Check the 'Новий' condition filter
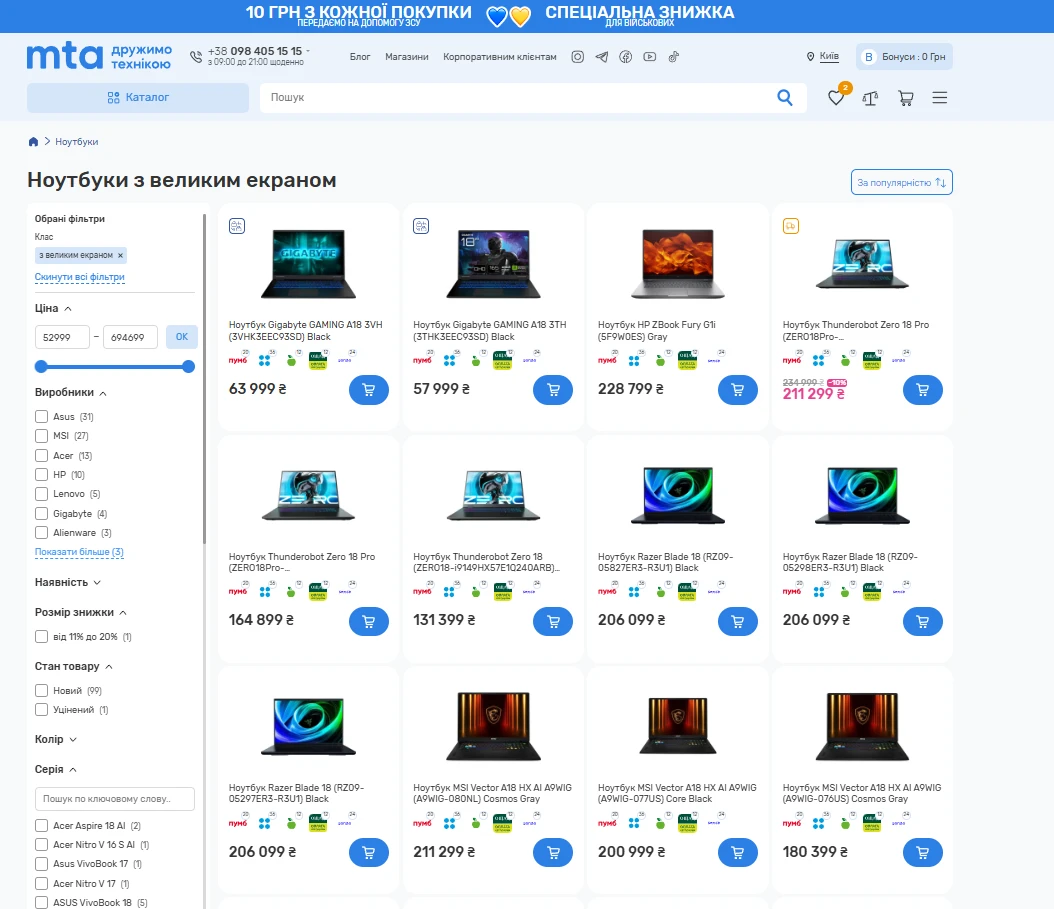 (x=42, y=690)
